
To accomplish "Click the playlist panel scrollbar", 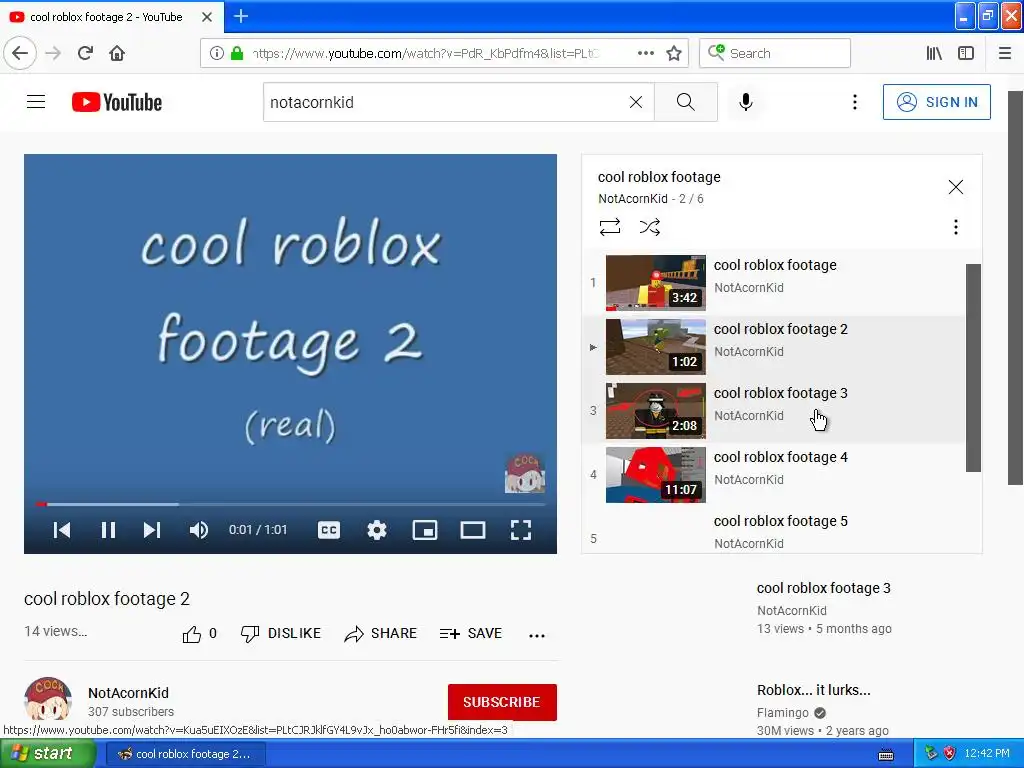I will click(973, 368).
